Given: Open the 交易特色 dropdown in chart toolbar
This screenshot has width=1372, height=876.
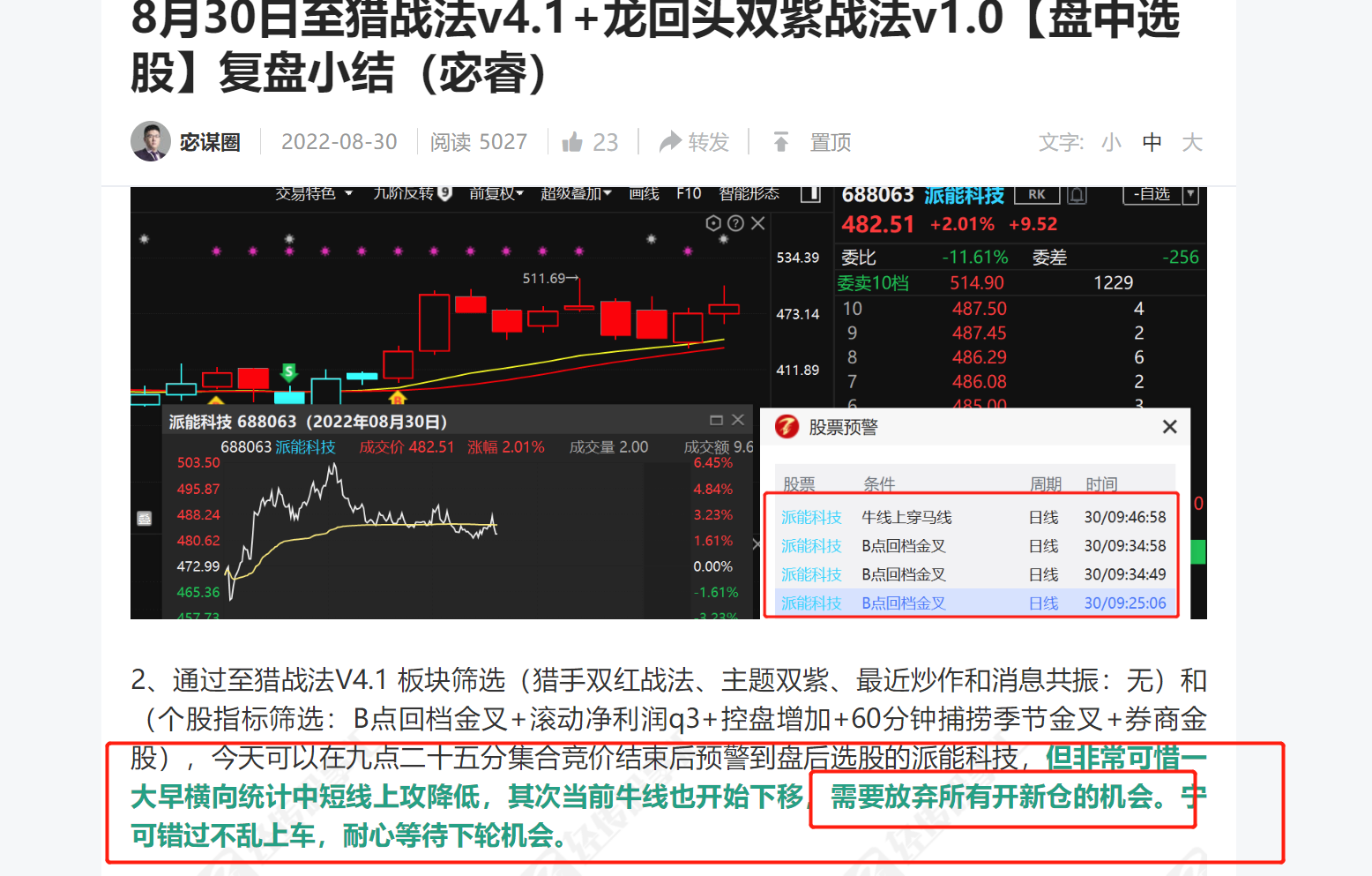Looking at the screenshot, I should pos(314,193).
